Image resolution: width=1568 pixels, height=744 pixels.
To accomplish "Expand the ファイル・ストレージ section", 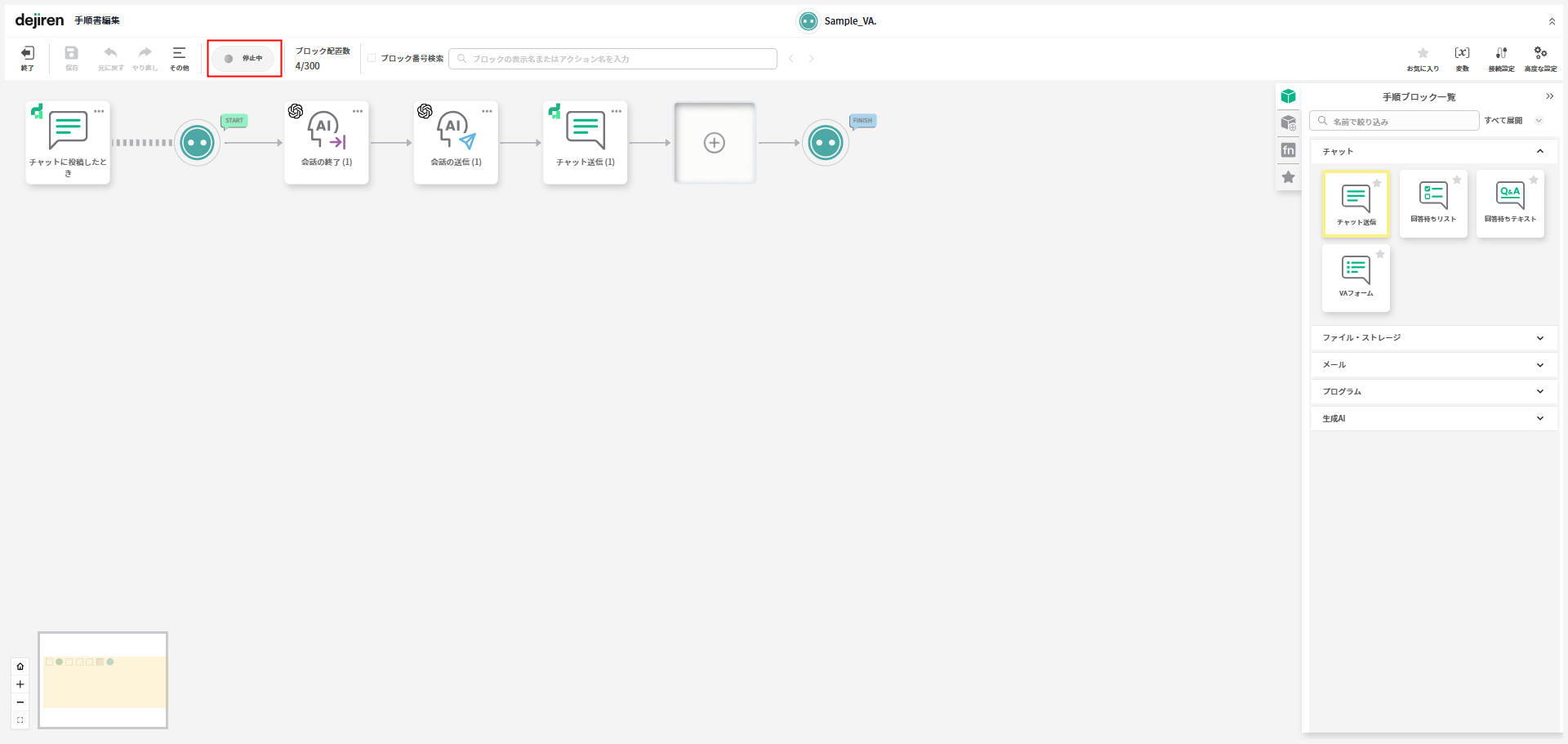I will pos(1539,338).
